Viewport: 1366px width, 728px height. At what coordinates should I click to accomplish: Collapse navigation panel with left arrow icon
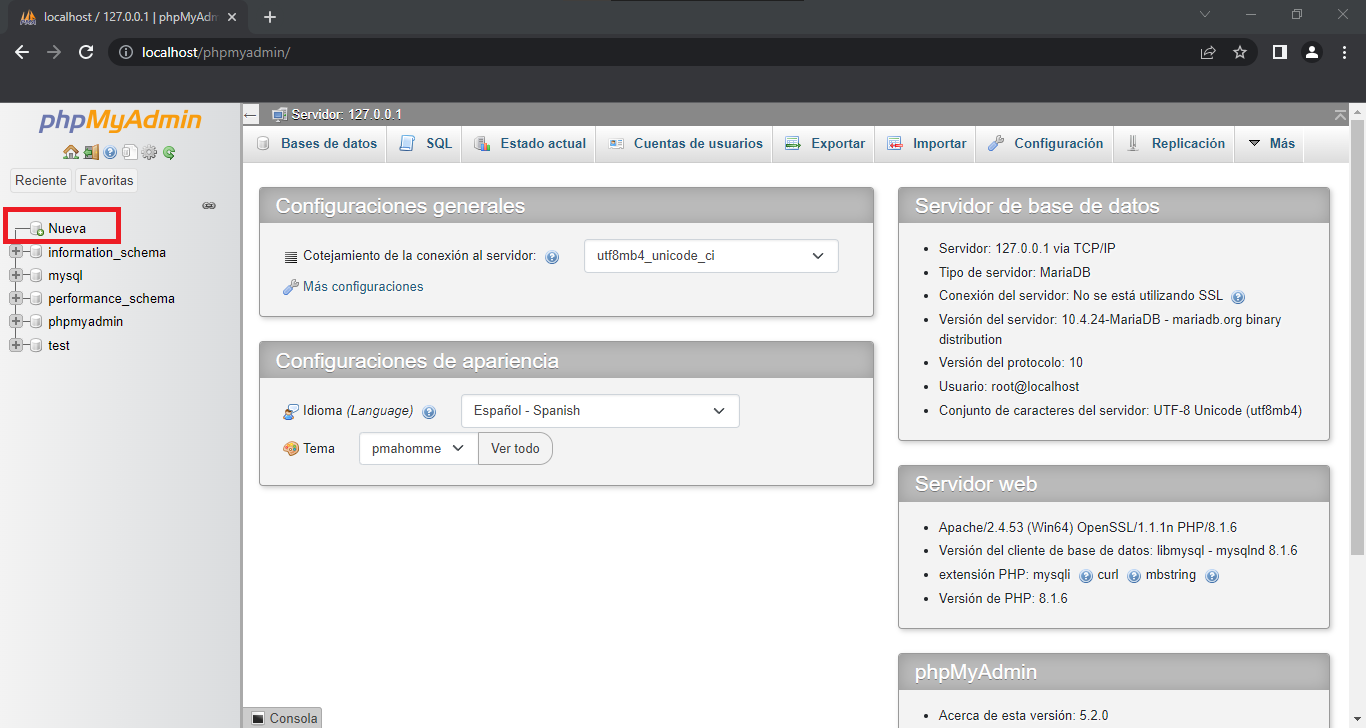[251, 115]
